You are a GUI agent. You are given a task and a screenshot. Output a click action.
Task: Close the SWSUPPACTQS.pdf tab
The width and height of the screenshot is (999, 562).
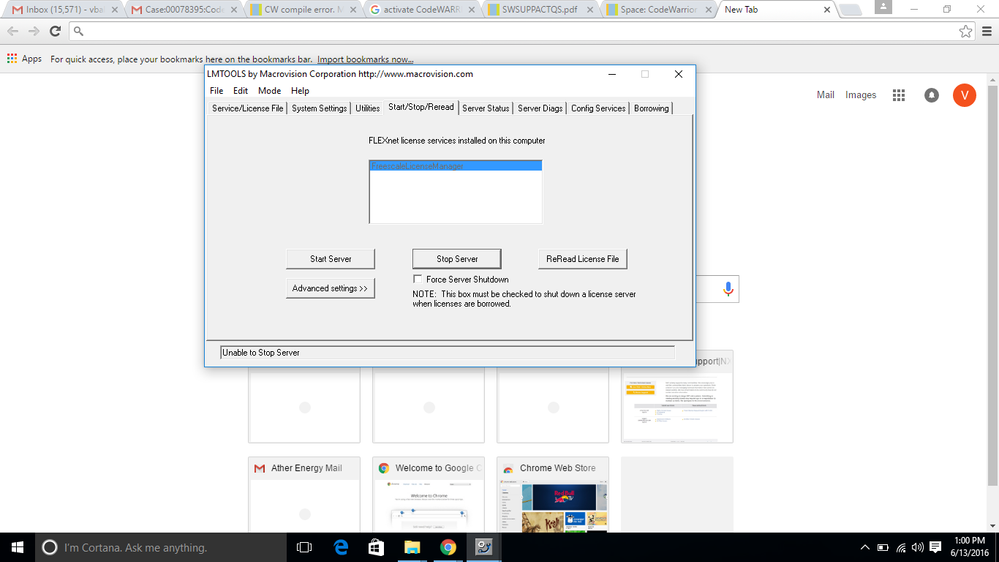[590, 10]
